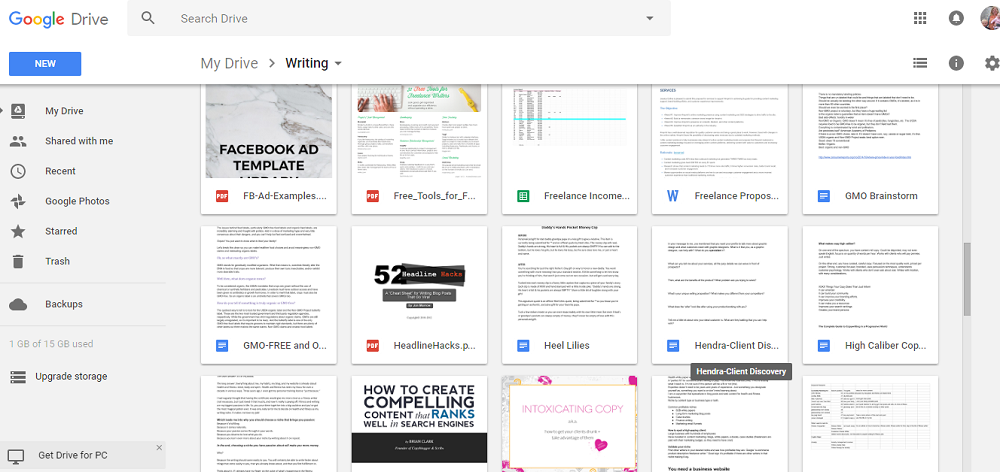Click Docs icon of GMO Brainstorm
This screenshot has width=1000, height=472.
(823, 196)
